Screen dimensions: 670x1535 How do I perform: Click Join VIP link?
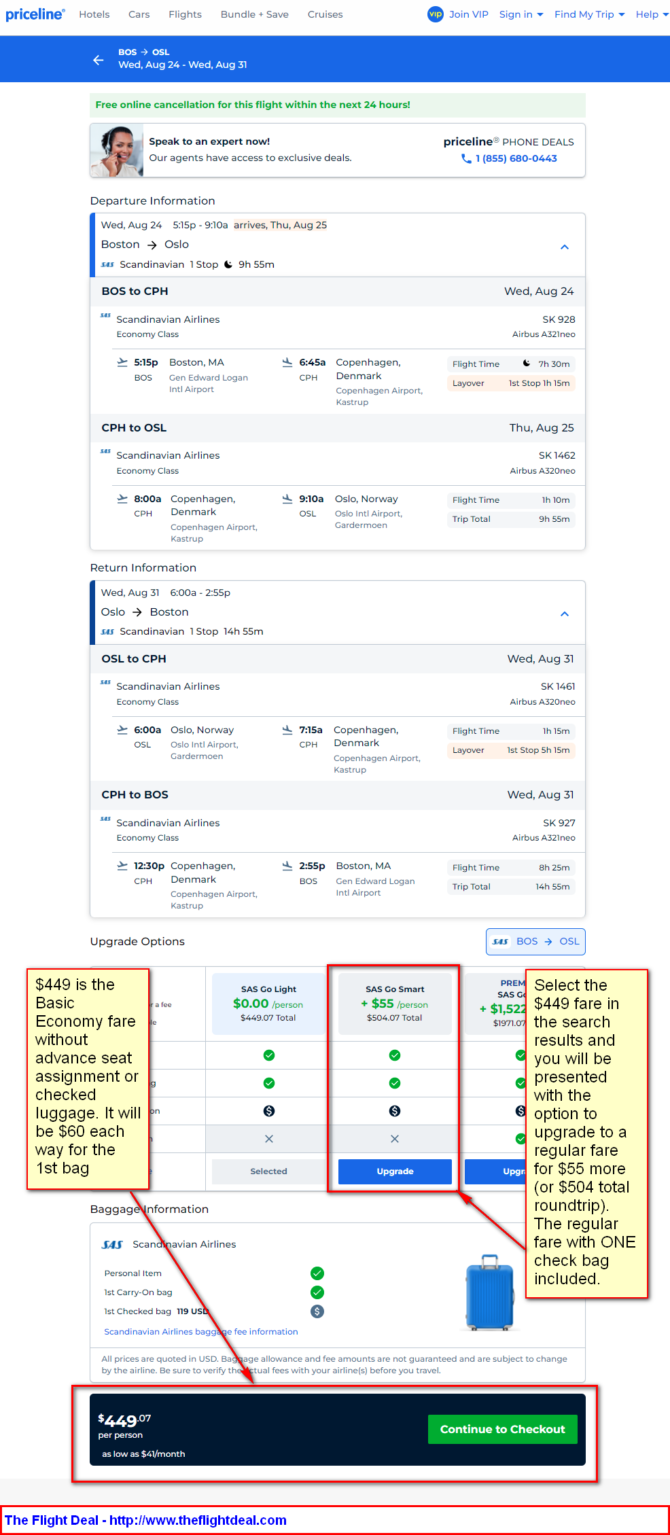pos(470,15)
